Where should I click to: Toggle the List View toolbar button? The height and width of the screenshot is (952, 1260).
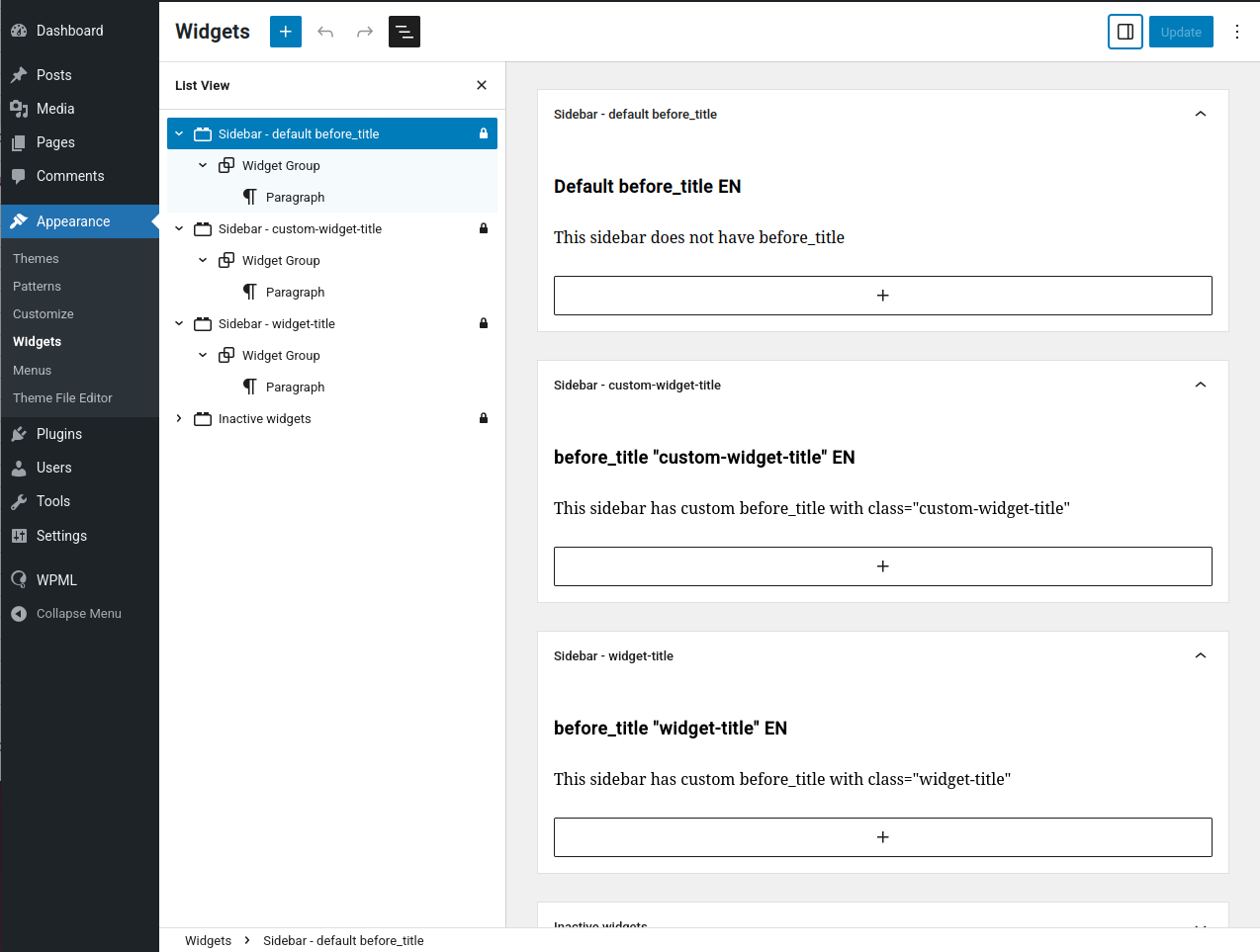(x=405, y=32)
